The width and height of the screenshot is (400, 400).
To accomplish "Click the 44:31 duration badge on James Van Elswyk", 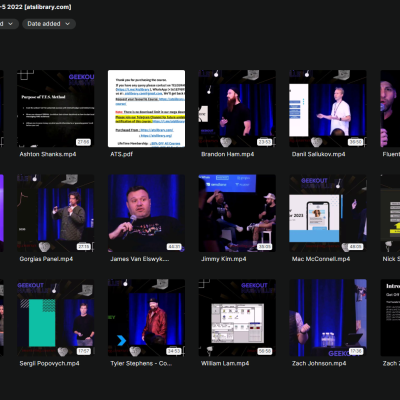I will 174,247.
